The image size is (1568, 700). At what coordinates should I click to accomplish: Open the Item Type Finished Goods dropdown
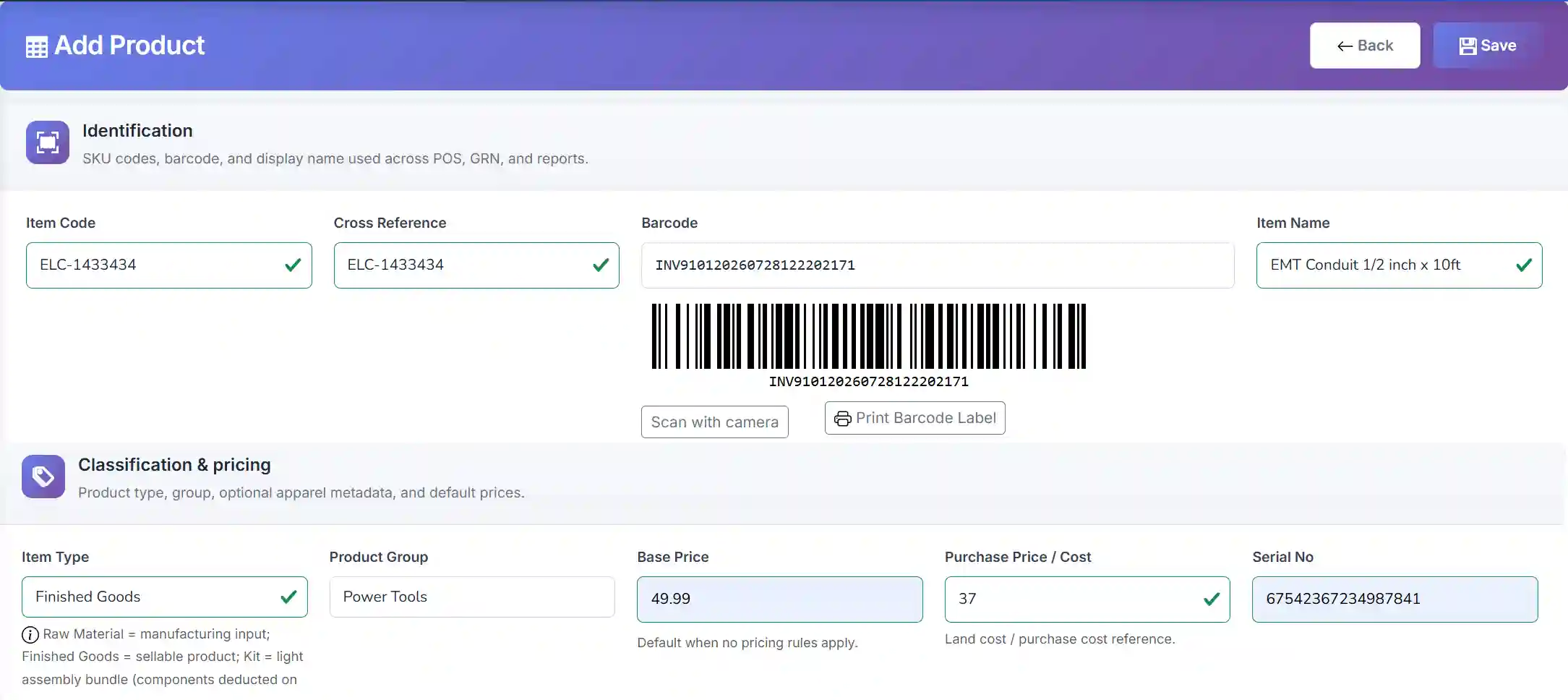click(165, 597)
